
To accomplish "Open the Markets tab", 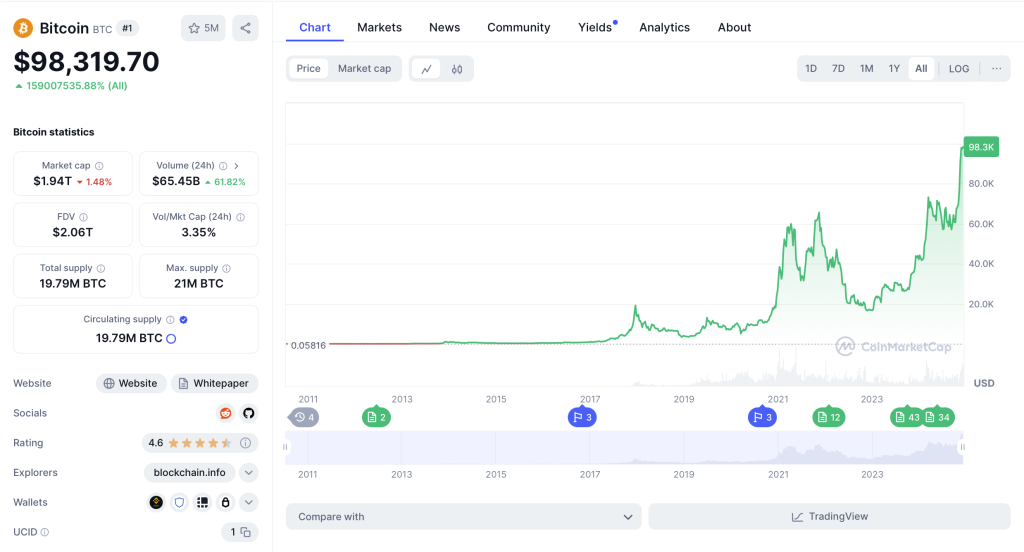I will (x=379, y=27).
